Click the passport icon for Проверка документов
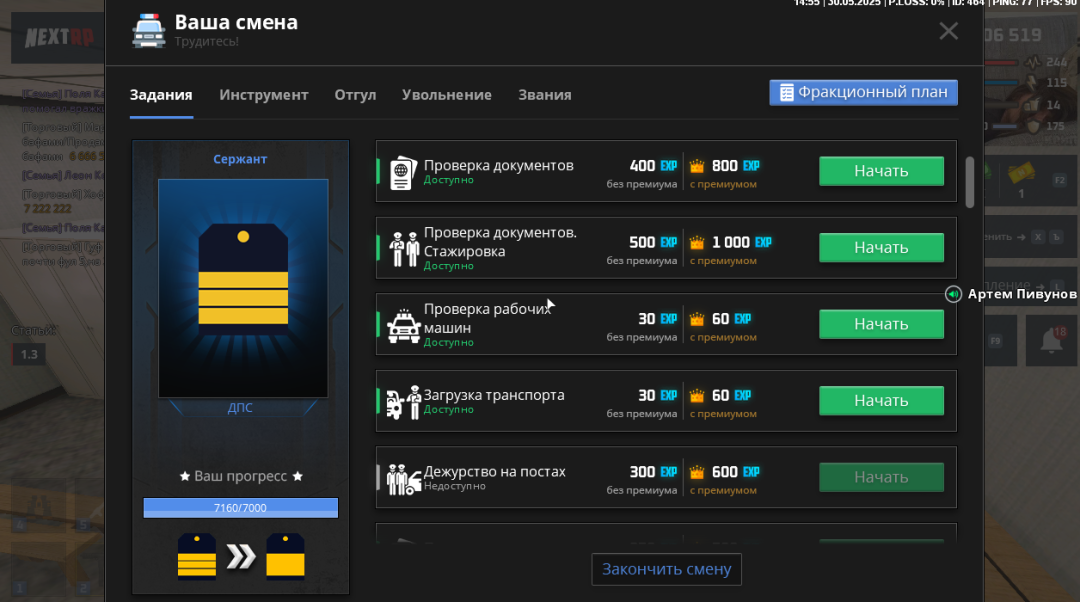The image size is (1080, 602). pyautogui.click(x=401, y=171)
